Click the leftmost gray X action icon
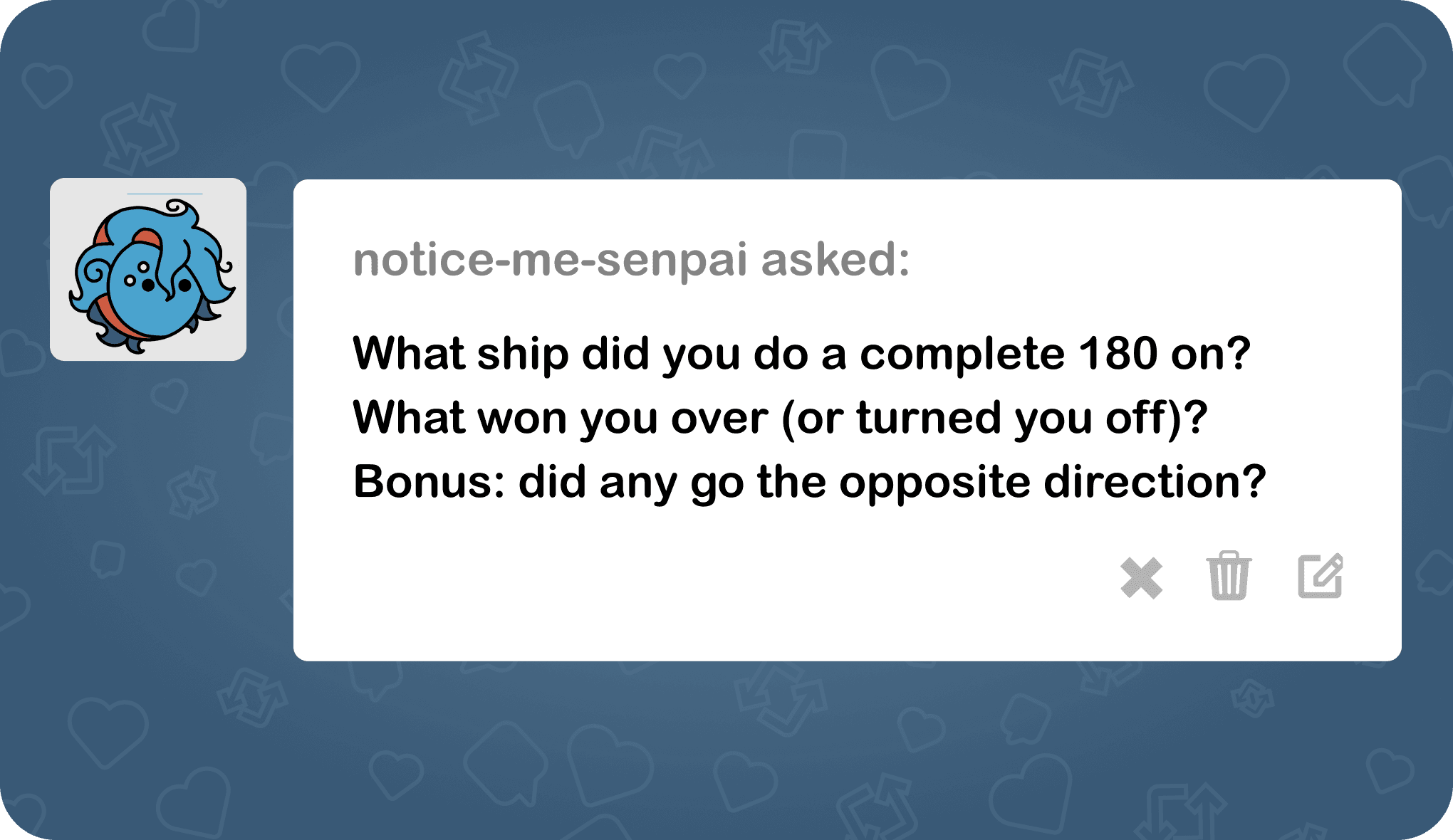This screenshot has height=840, width=1453. tap(1142, 578)
